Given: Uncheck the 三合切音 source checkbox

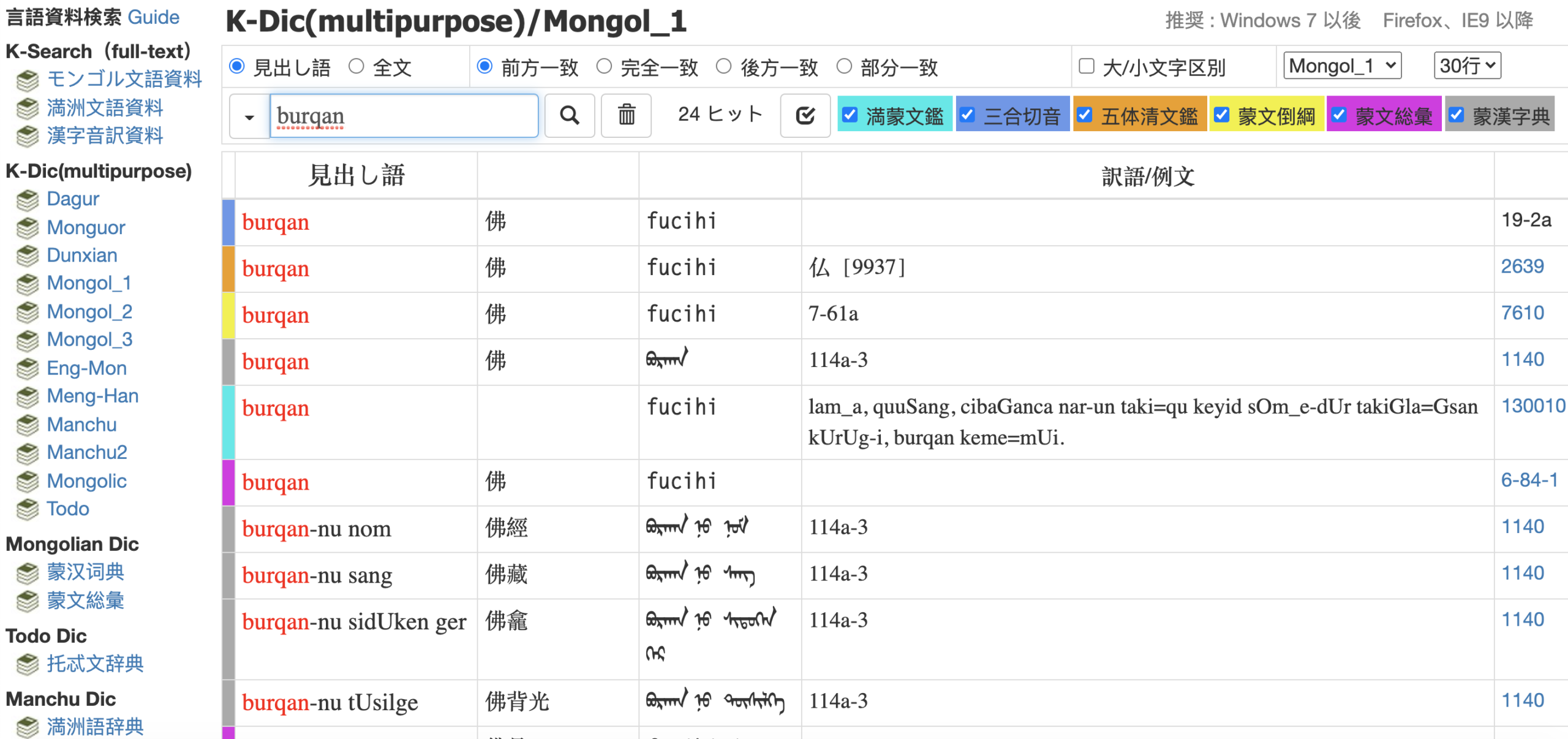Looking at the screenshot, I should [967, 115].
